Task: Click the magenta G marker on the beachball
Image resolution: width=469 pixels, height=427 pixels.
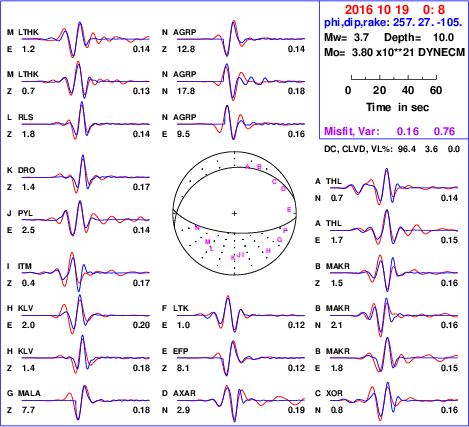Action: coord(279,240)
